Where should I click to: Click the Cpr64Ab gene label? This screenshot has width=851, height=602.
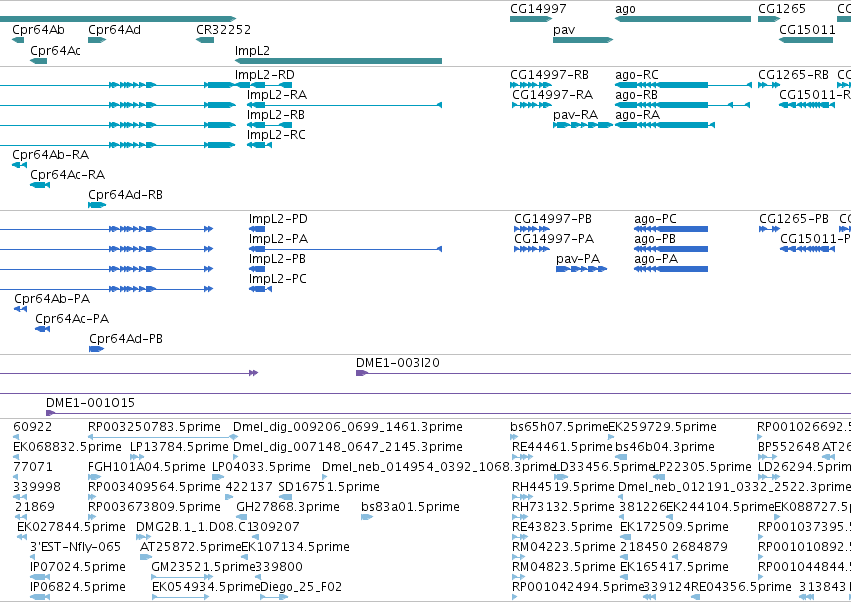[x=38, y=30]
